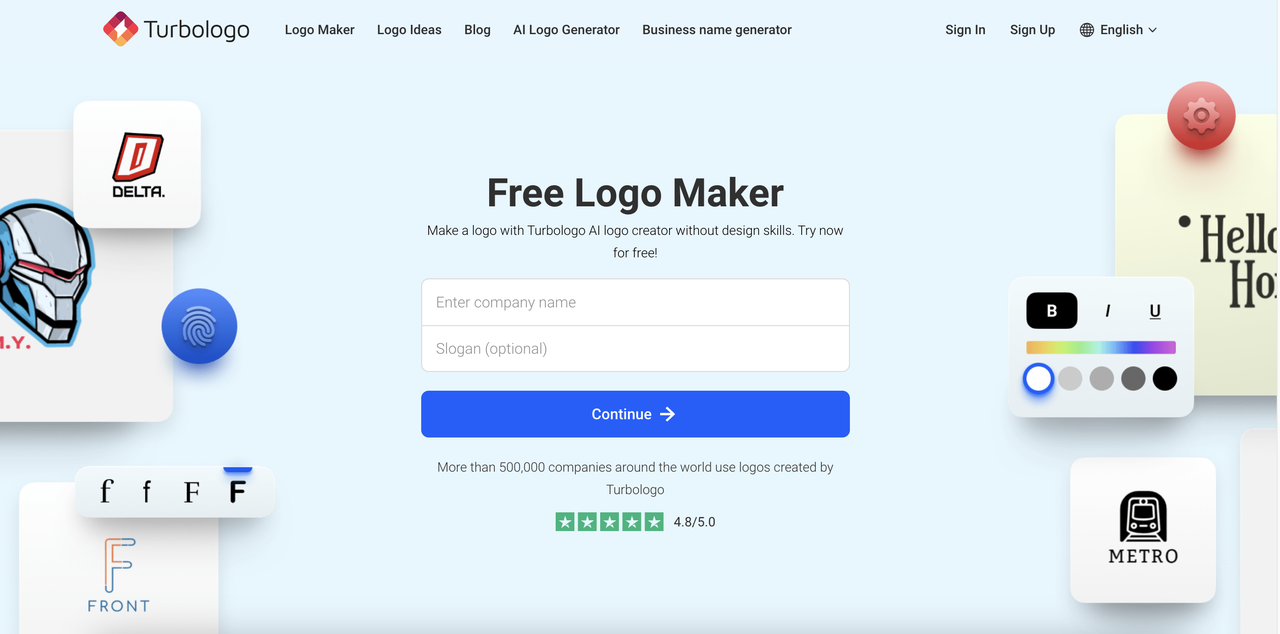Click the Delta logo card
1280x634 pixels.
pyautogui.click(x=138, y=165)
